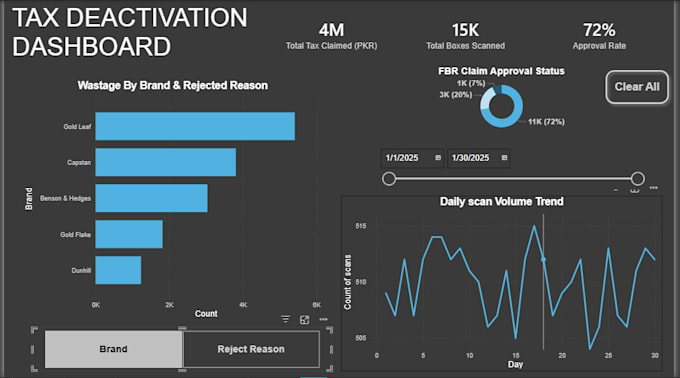Open the end date calendar picker icon
The image size is (680, 378).
tap(504, 158)
